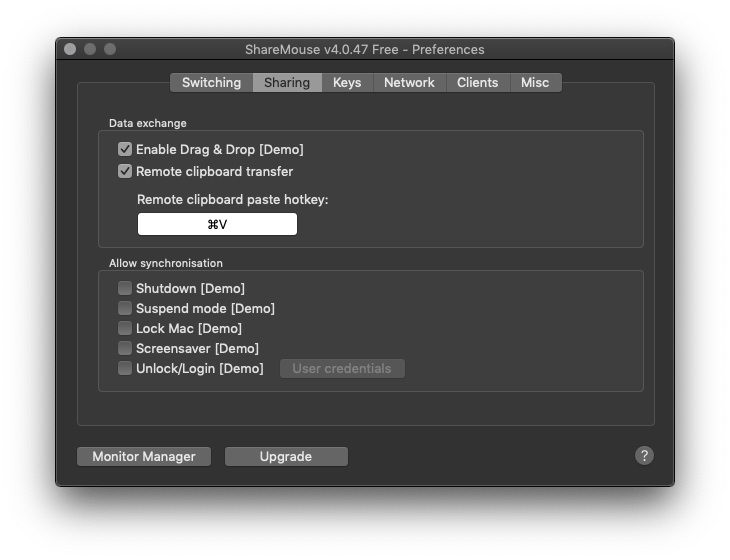Uncheck Remote clipboard transfer
Screen dimensions: 730x560
[125, 171]
